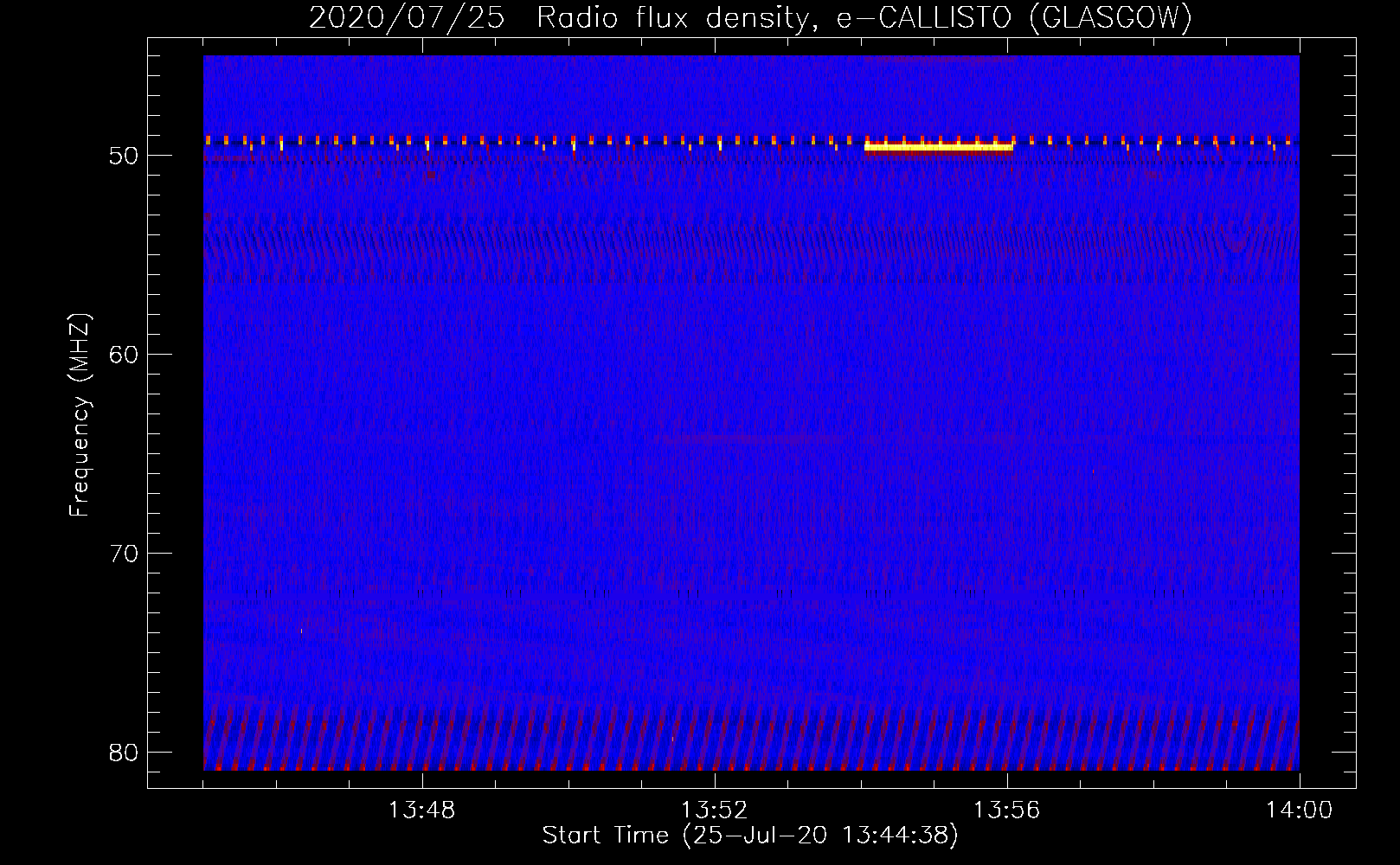Image resolution: width=1400 pixels, height=865 pixels.
Task: Click the 80 frequency tick label
Action: coord(124,753)
